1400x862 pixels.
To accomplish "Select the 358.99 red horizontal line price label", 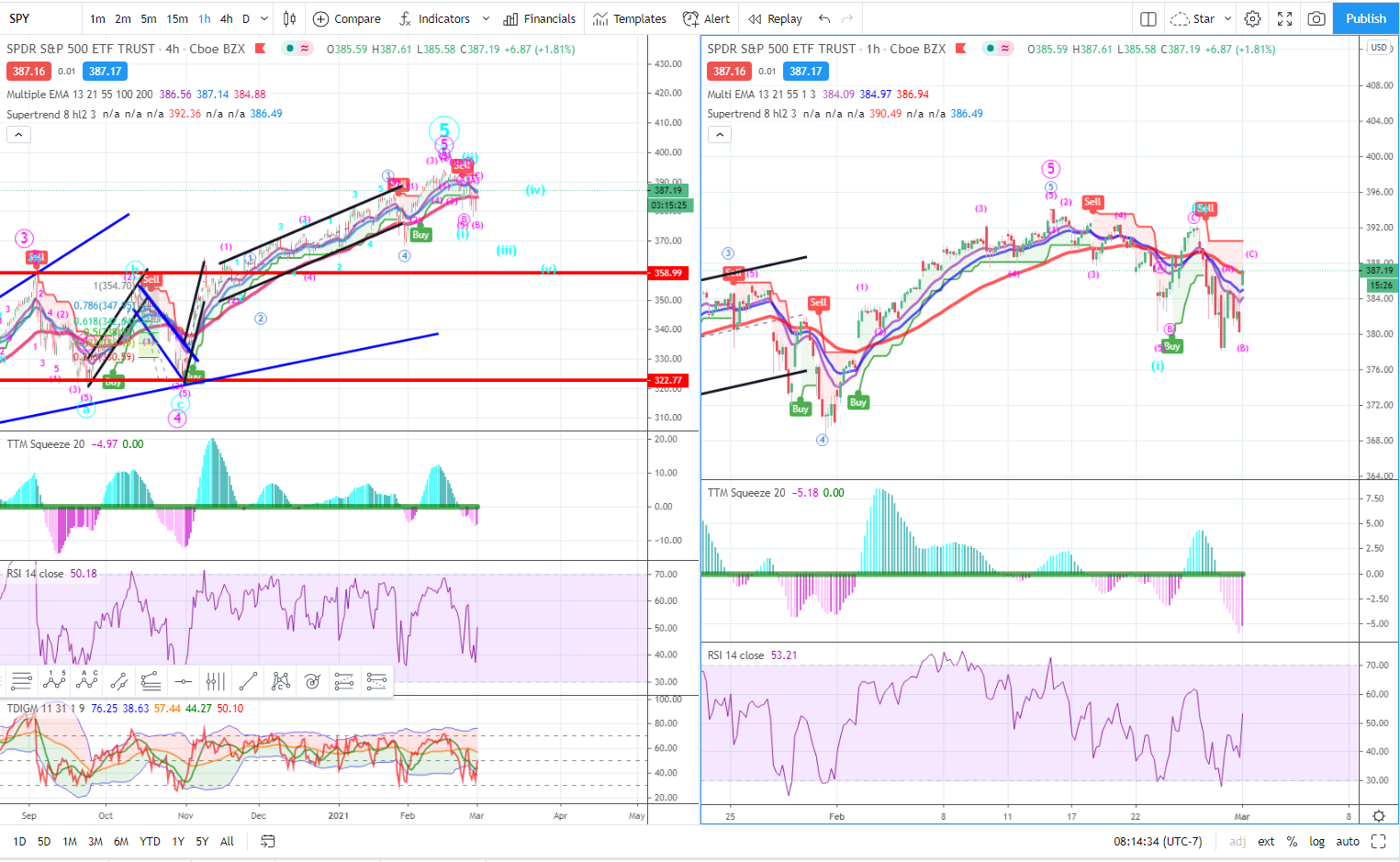I will (x=668, y=273).
